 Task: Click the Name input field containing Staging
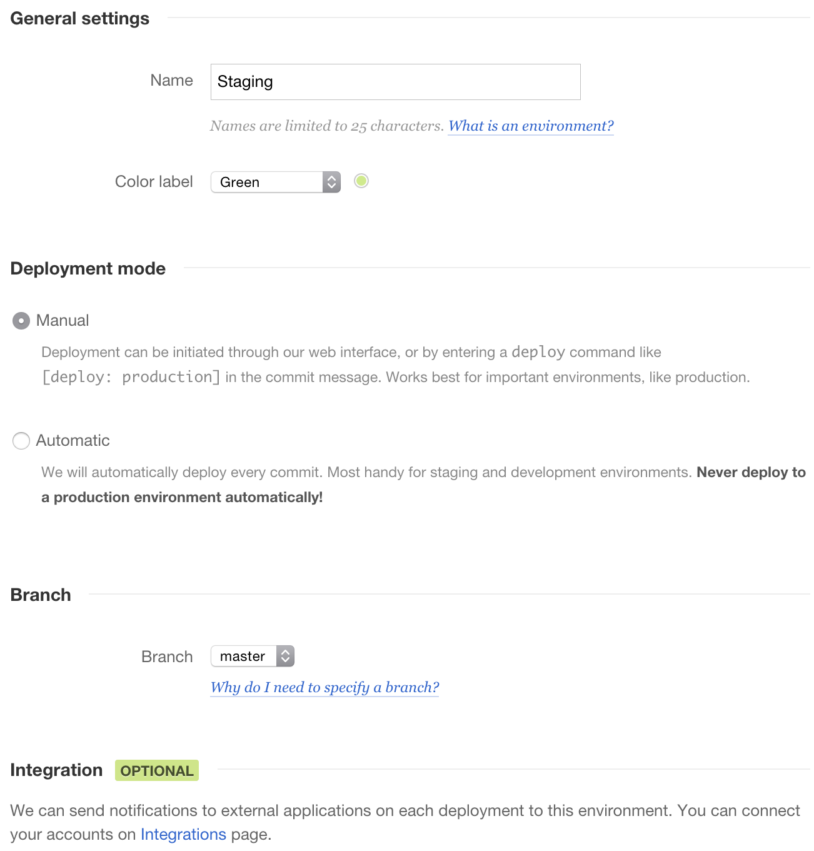395,82
